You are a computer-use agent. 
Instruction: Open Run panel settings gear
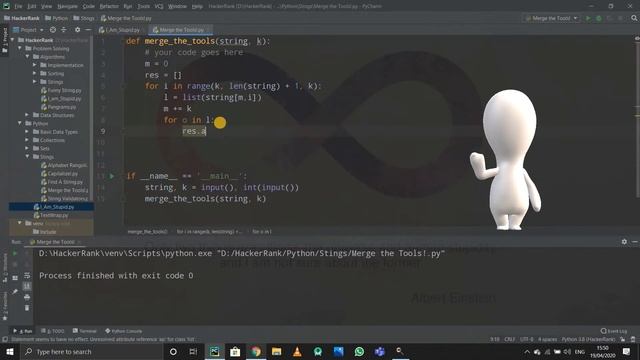click(x=624, y=242)
